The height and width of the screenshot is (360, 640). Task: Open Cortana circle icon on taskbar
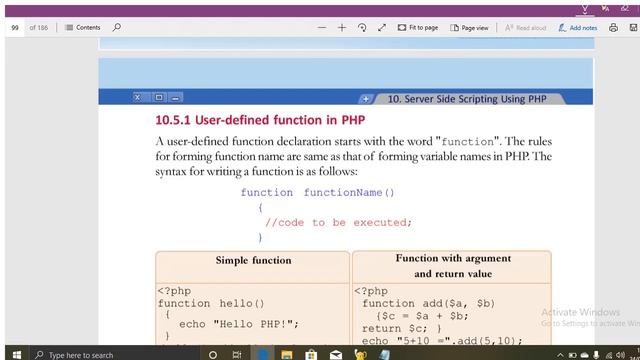tap(213, 355)
